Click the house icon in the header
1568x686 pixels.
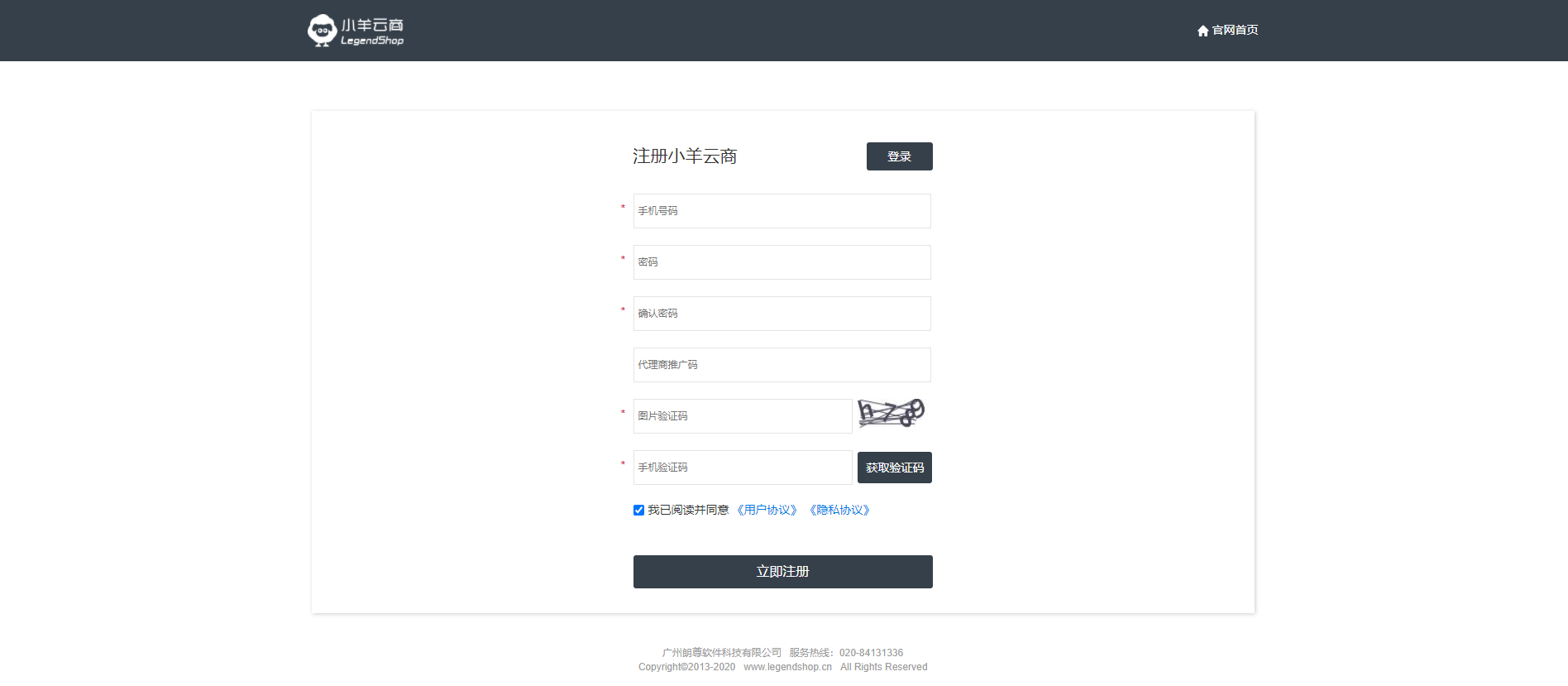[1202, 31]
